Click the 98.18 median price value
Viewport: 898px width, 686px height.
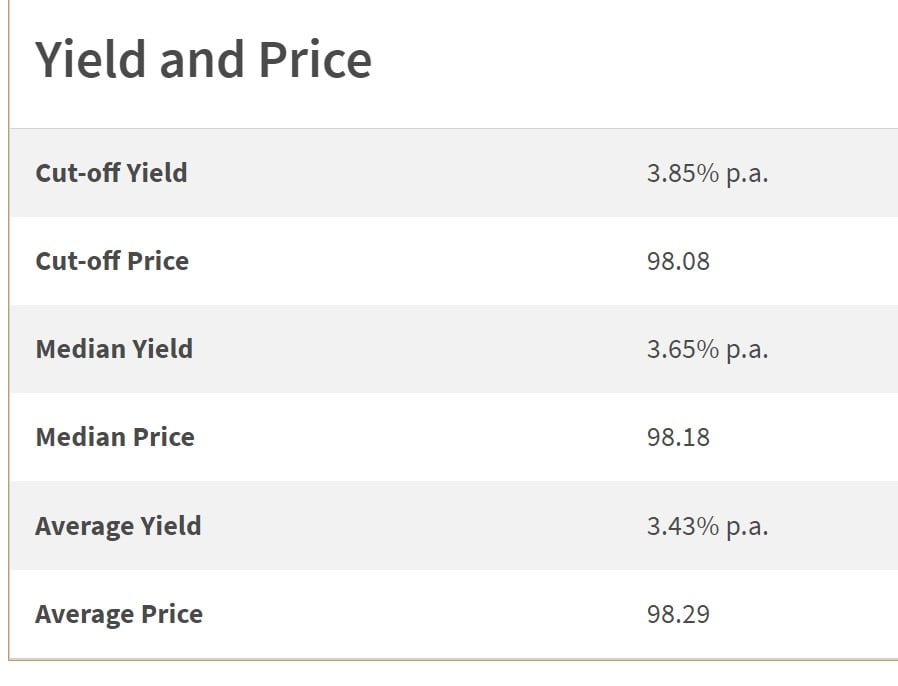pyautogui.click(x=678, y=437)
